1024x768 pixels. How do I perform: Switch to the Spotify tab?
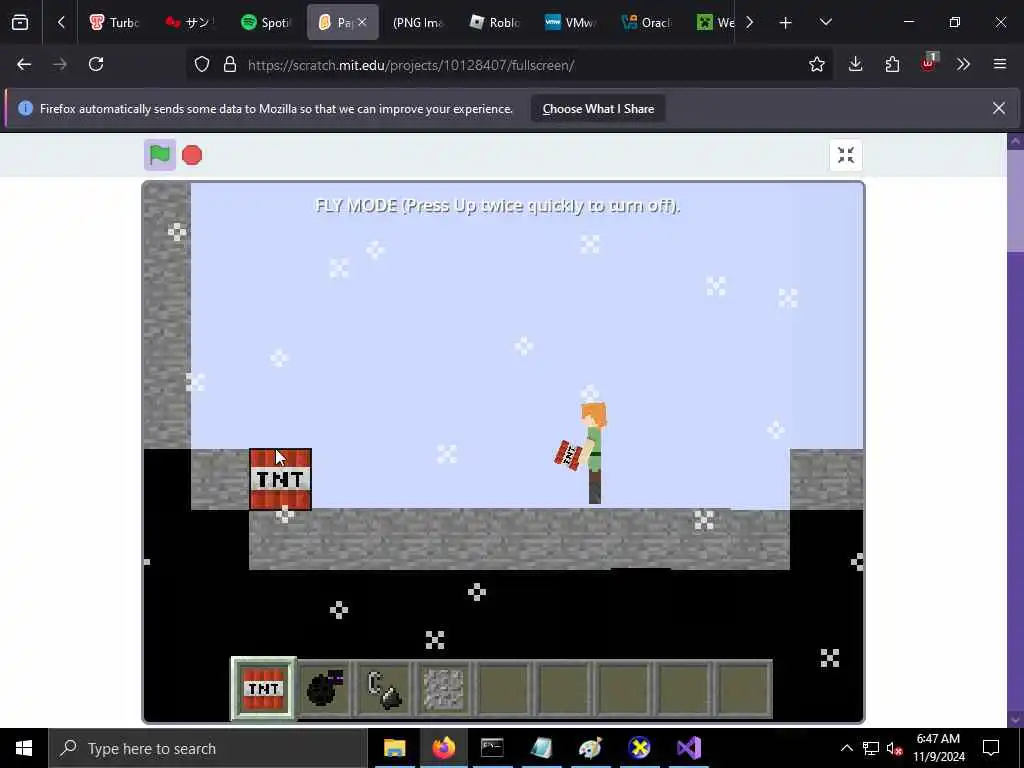point(266,22)
